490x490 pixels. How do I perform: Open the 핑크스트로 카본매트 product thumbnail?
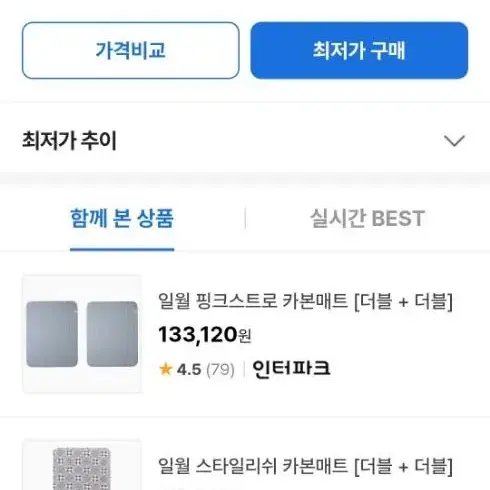point(82,334)
